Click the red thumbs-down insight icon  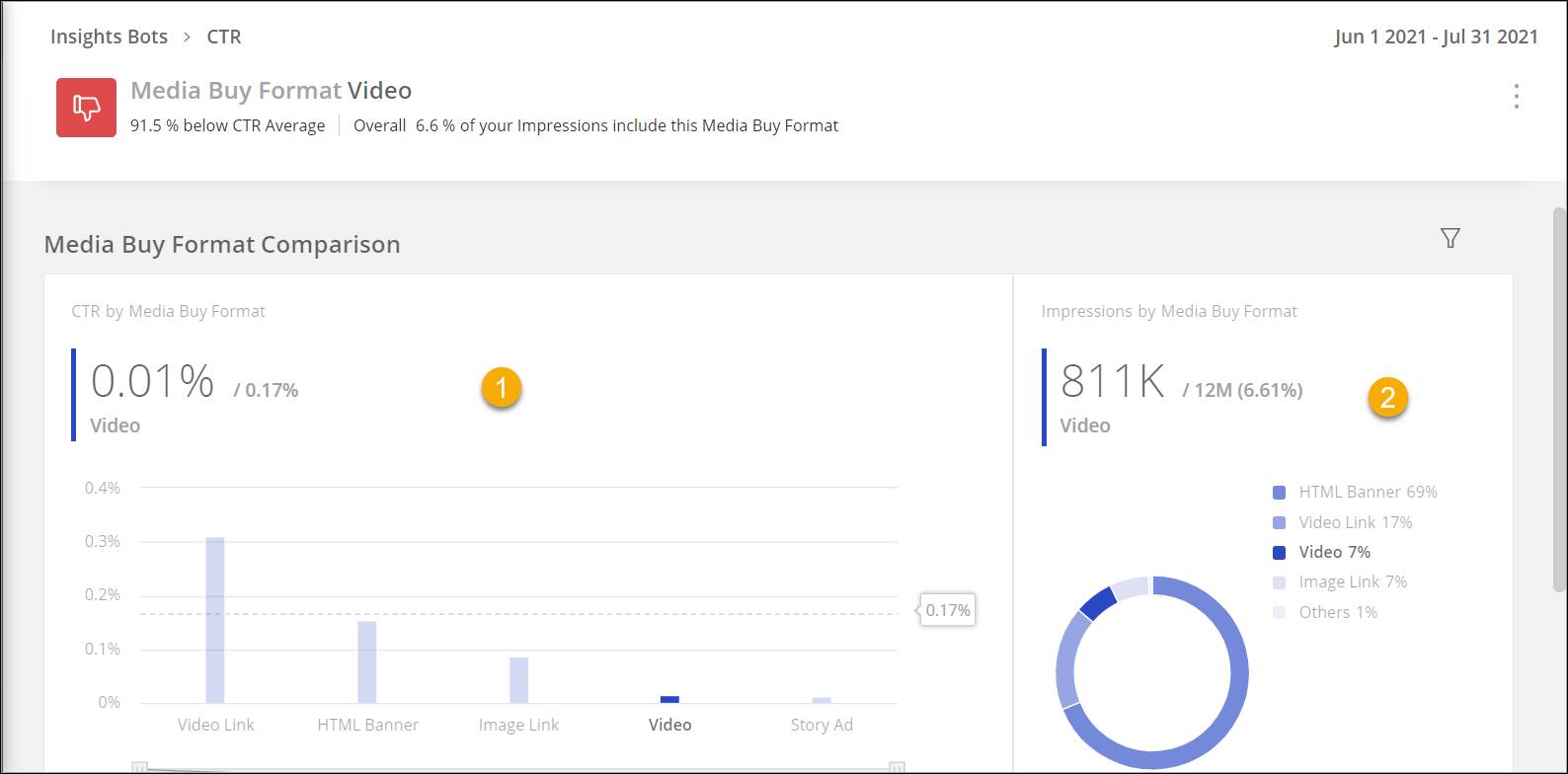[86, 108]
